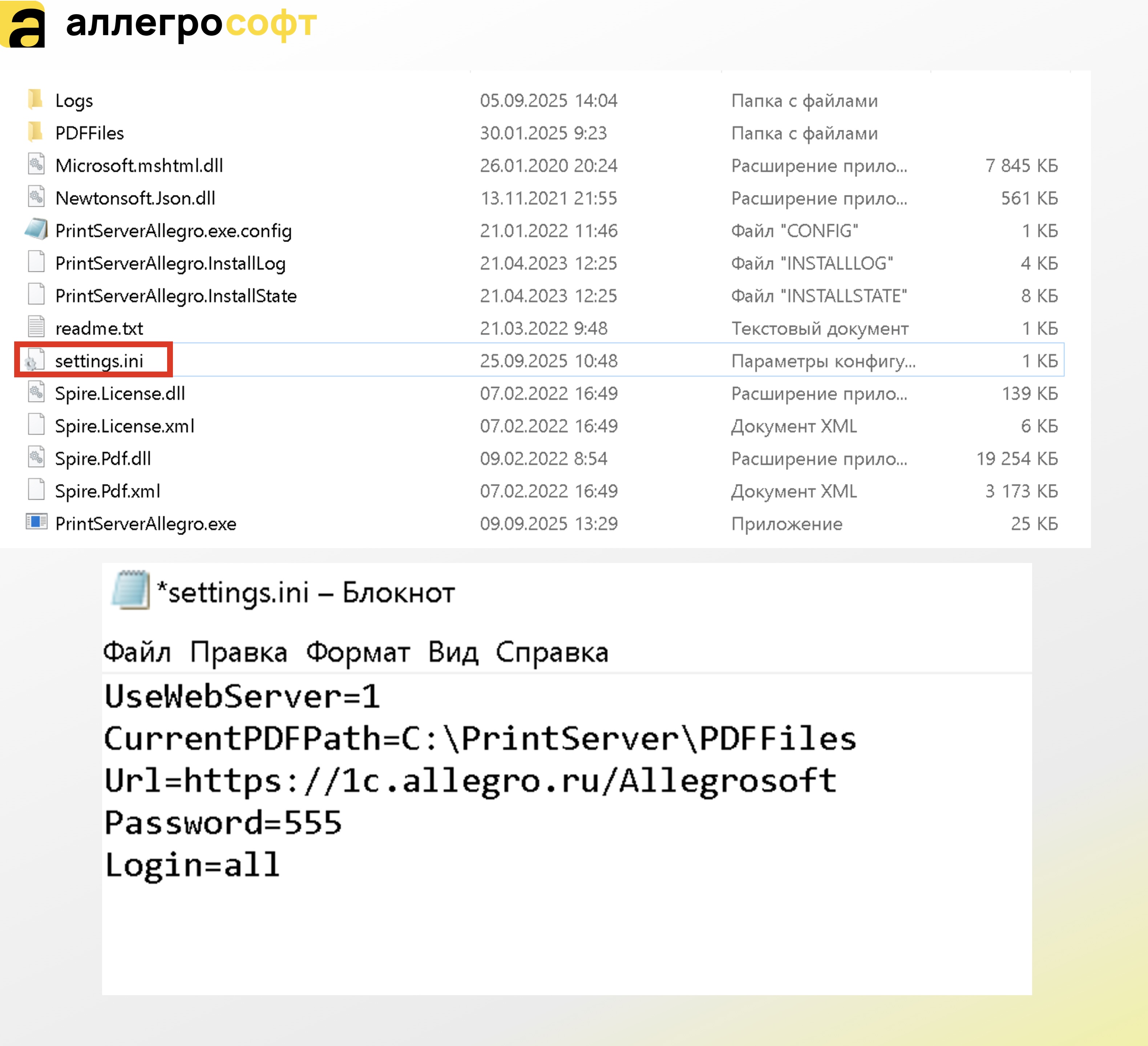
Task: Click the Notepad icon in title bar
Action: coord(131,591)
